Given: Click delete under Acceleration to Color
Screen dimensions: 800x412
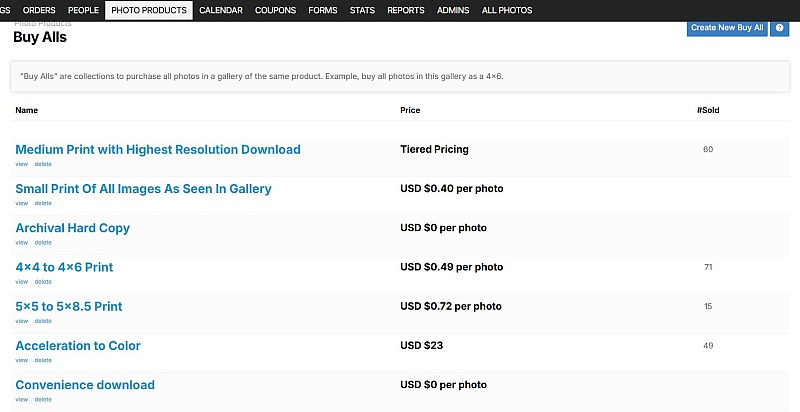Looking at the screenshot, I should tap(43, 360).
